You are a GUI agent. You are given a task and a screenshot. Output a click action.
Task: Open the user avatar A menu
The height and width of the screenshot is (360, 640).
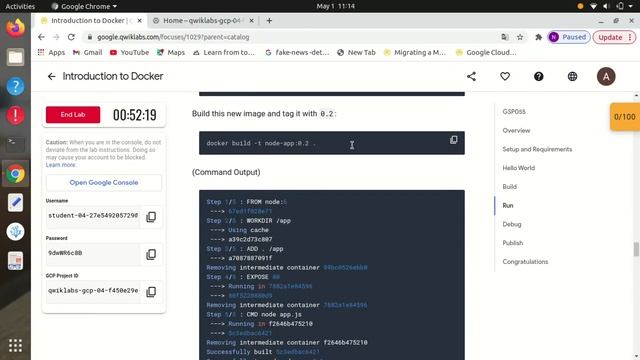(x=606, y=76)
